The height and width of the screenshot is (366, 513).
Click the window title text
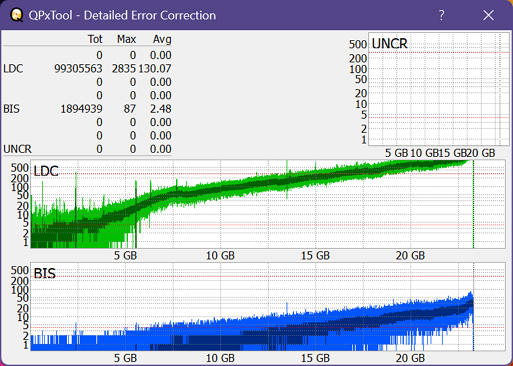pos(122,15)
